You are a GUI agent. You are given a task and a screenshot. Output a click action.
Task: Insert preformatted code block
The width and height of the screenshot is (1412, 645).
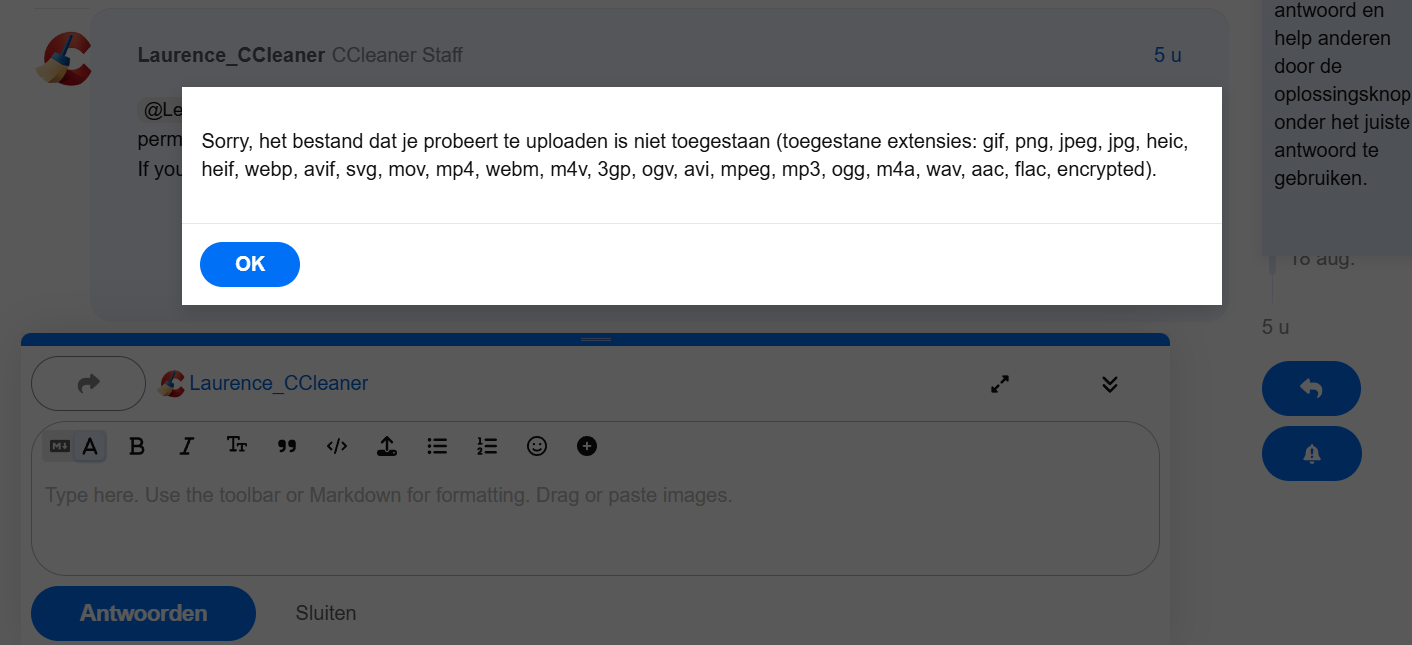pos(337,446)
